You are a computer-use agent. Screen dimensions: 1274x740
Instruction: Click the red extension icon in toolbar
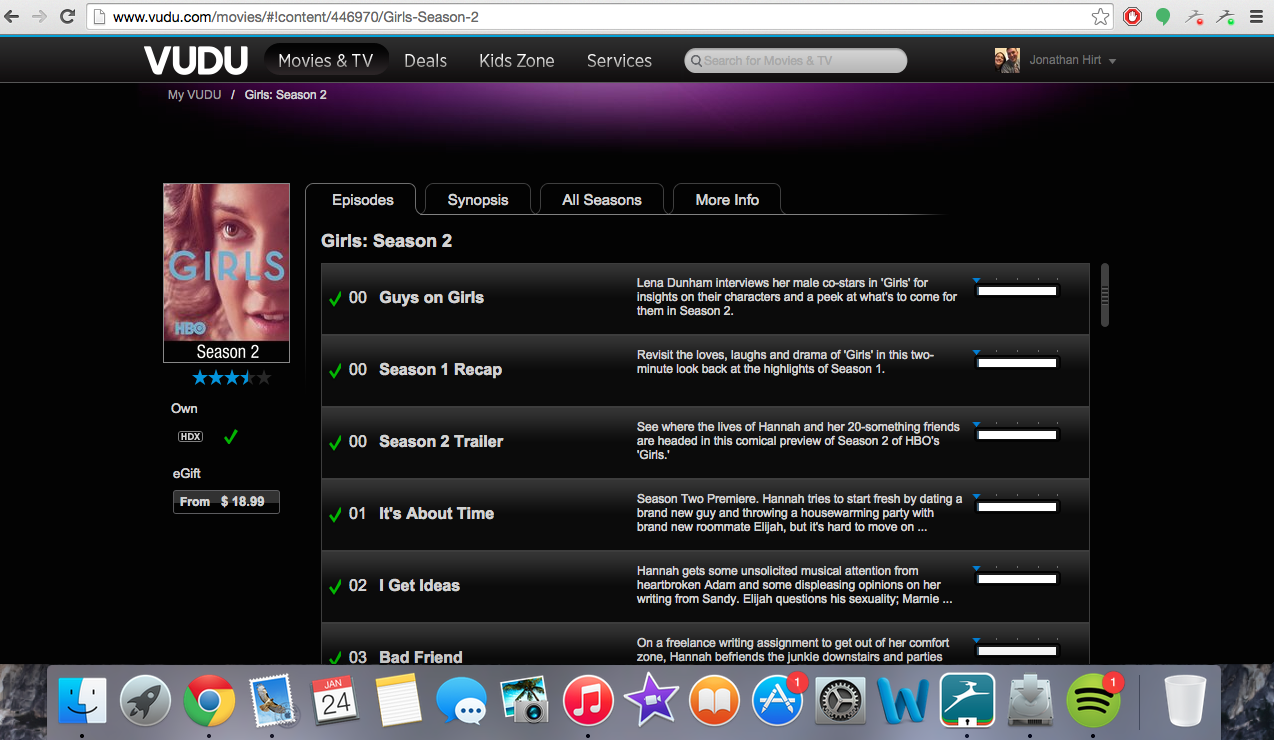click(x=1132, y=16)
